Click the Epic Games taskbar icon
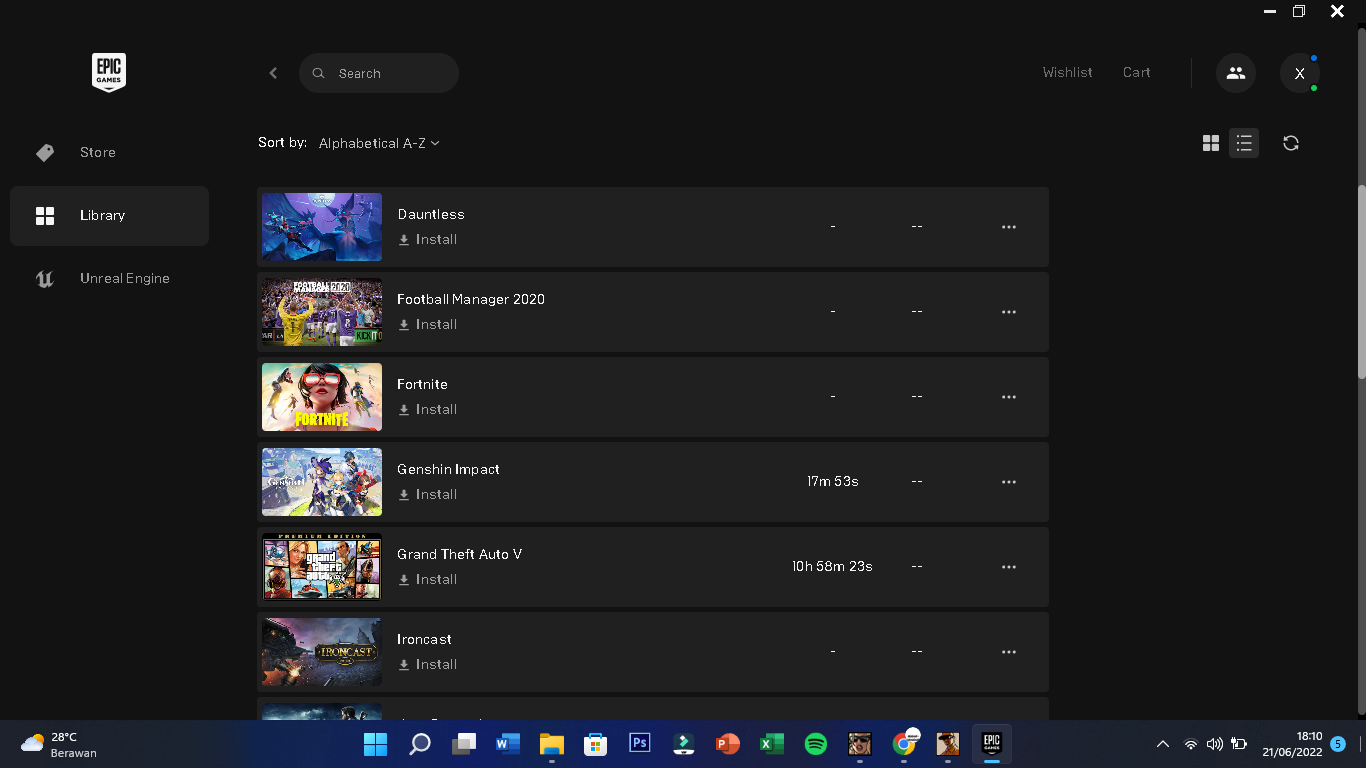Image resolution: width=1366 pixels, height=768 pixels. click(992, 744)
